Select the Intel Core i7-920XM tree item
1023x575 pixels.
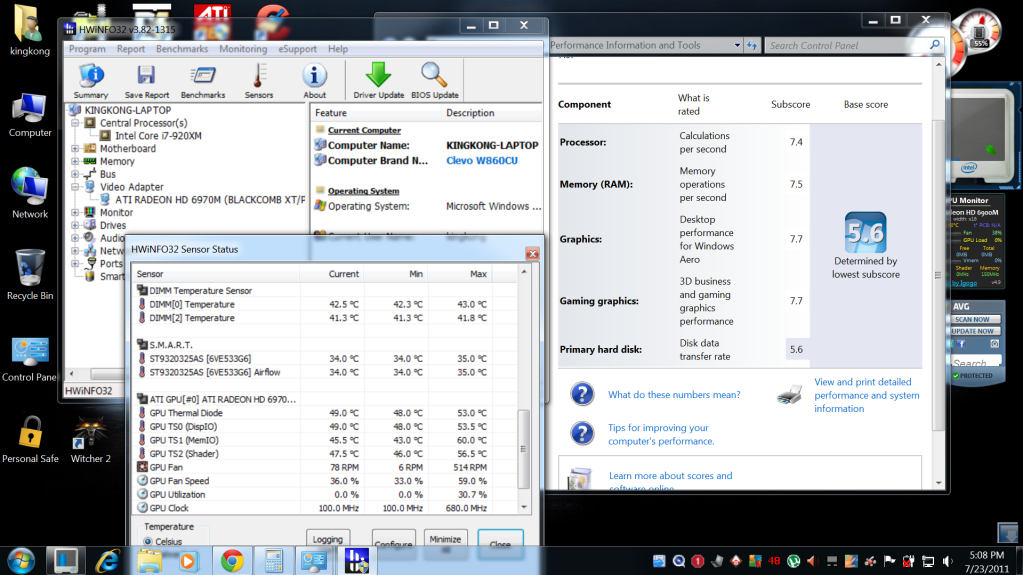tap(159, 136)
